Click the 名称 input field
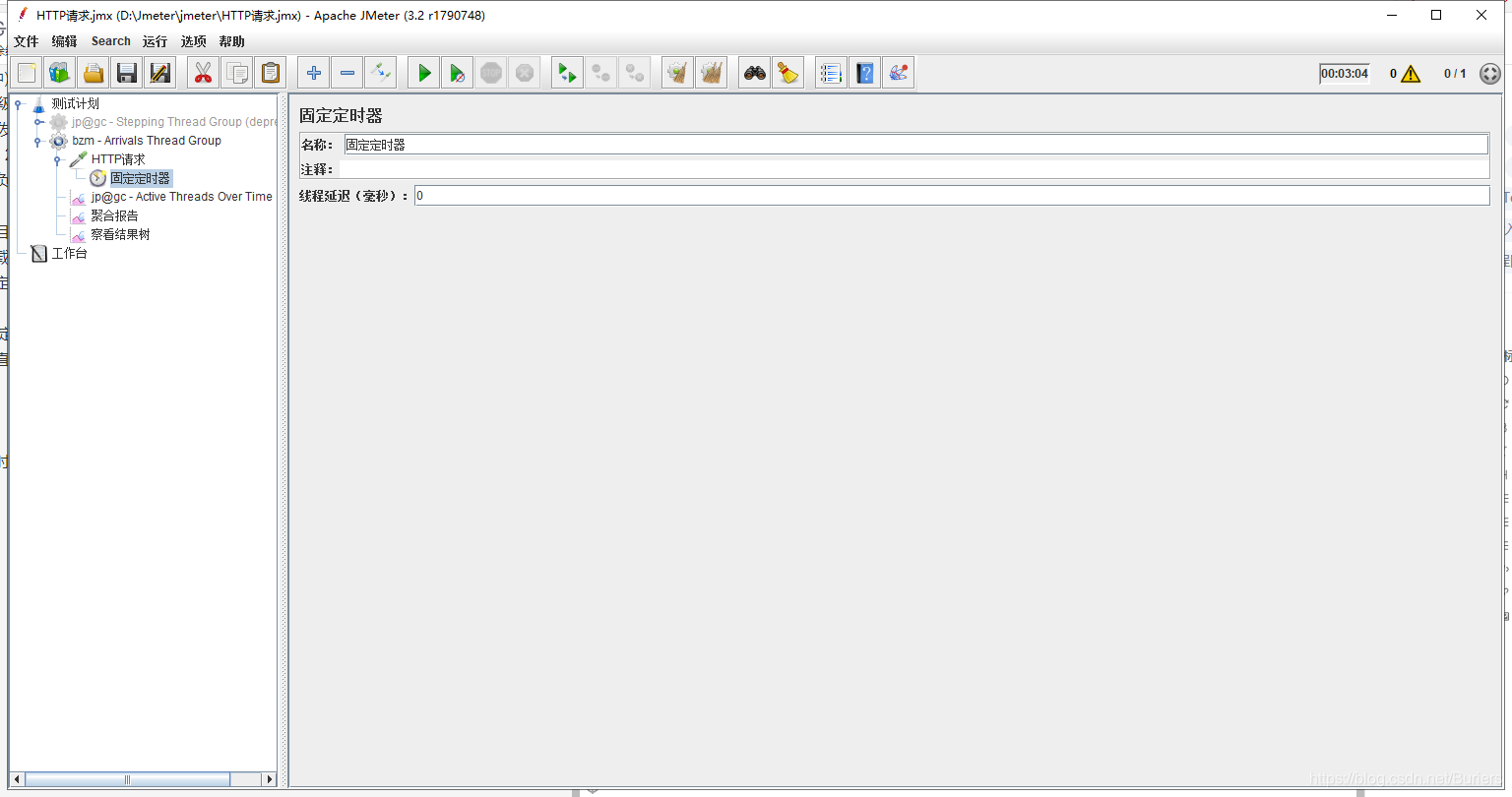 [915, 145]
